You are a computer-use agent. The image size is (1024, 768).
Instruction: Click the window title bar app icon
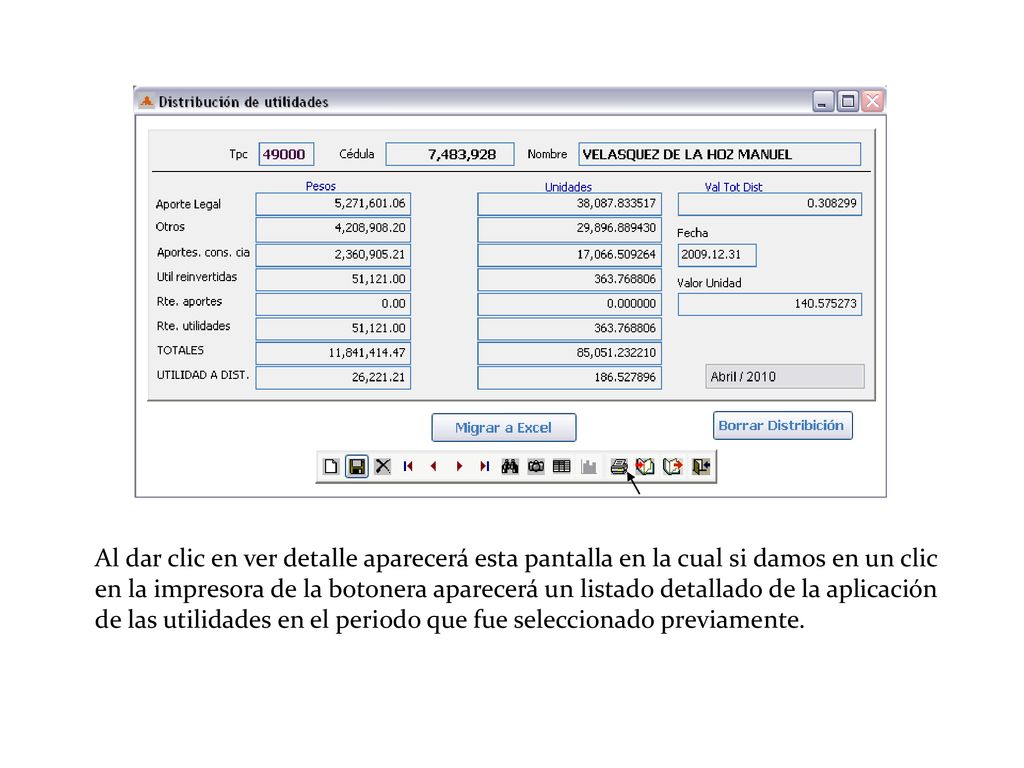click(x=147, y=101)
